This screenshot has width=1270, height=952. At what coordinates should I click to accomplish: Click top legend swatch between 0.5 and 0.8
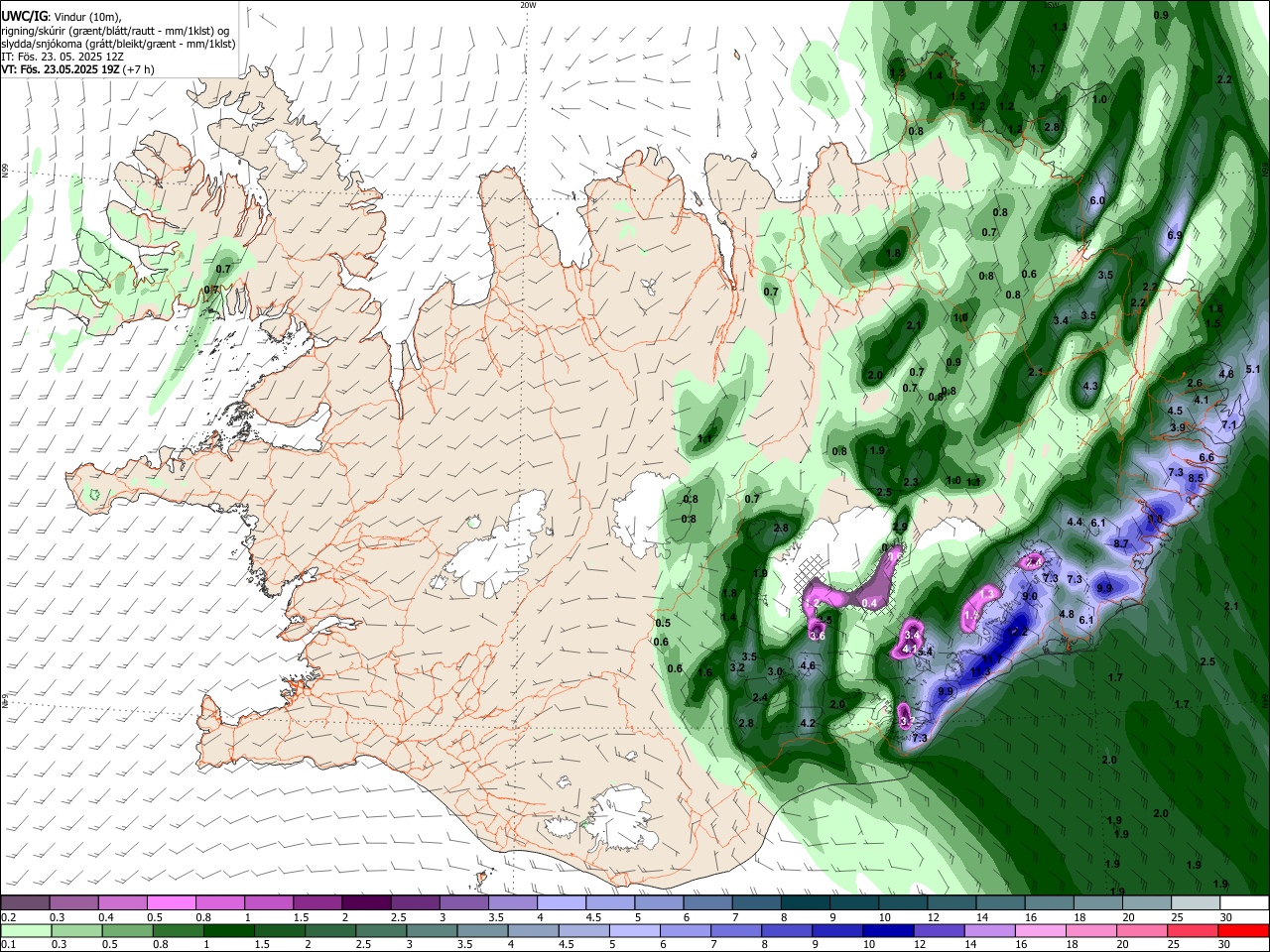pyautogui.click(x=171, y=903)
